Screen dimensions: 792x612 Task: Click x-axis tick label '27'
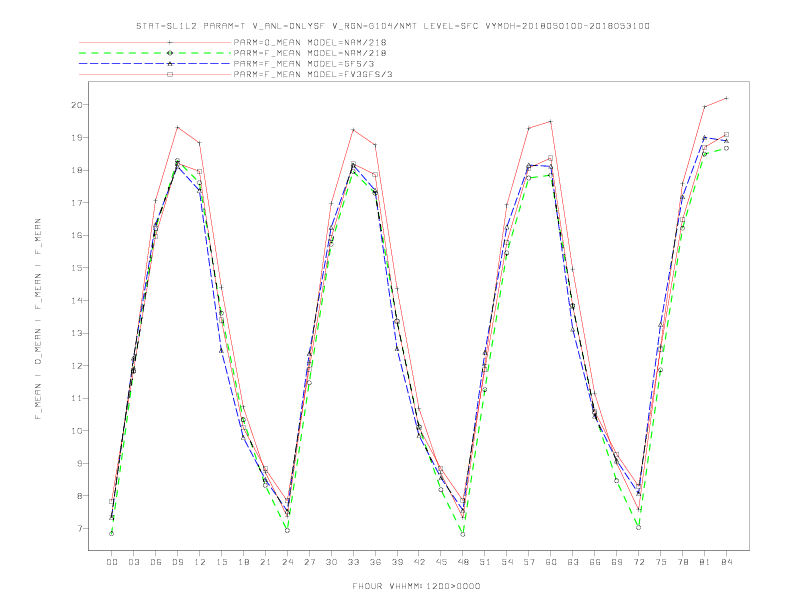point(309,562)
